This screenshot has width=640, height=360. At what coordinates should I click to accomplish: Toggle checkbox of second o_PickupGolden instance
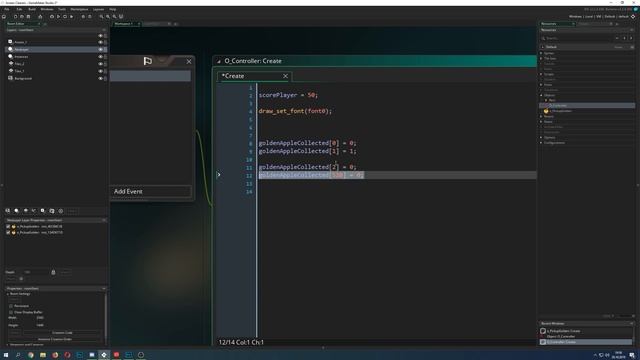click(8, 233)
